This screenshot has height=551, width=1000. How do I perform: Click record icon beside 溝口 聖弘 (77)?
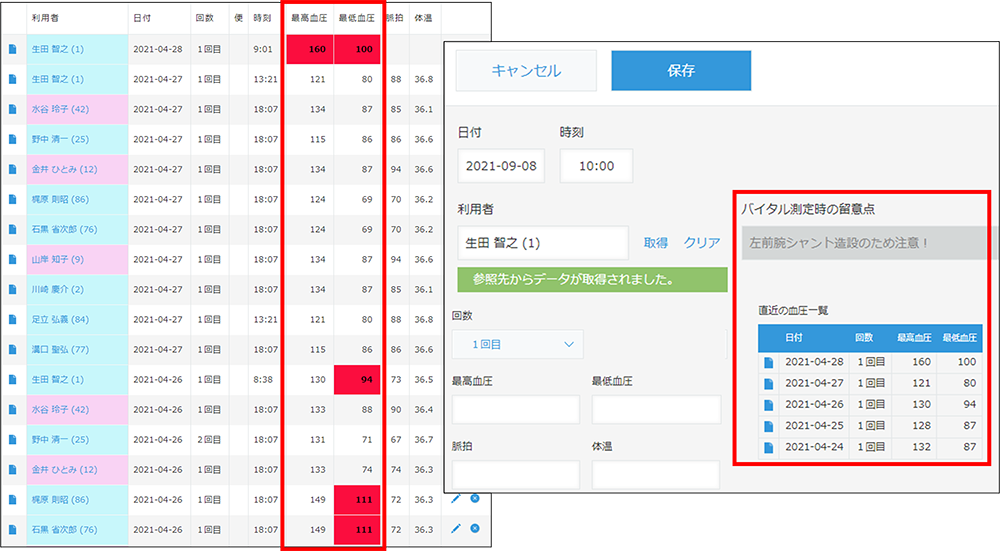(x=13, y=350)
